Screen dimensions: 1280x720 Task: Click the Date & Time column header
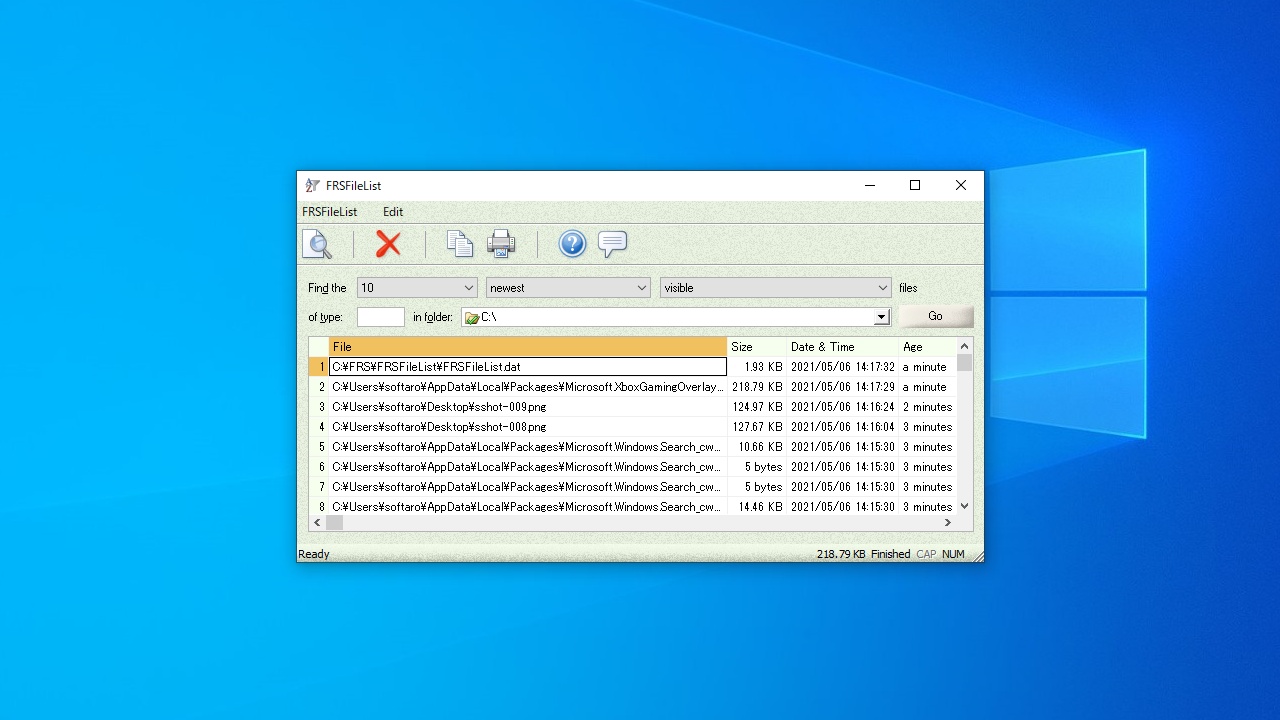point(843,347)
